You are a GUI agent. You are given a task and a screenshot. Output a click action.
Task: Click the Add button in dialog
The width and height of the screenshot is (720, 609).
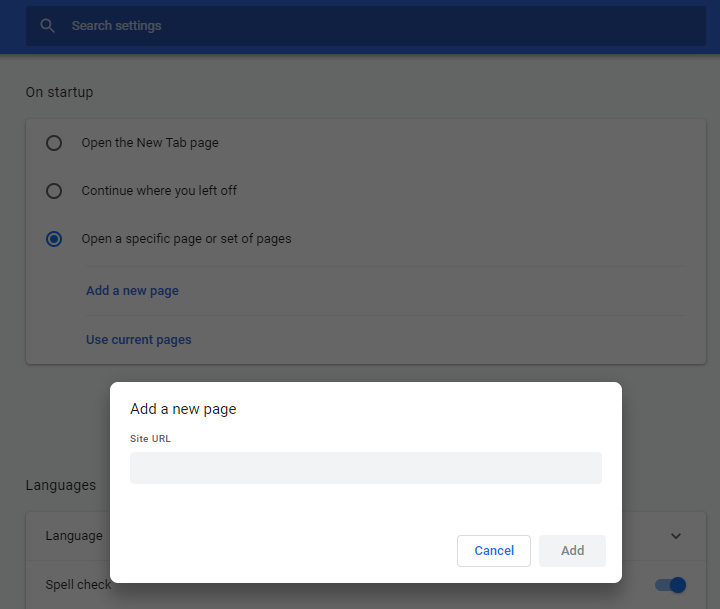tap(572, 551)
